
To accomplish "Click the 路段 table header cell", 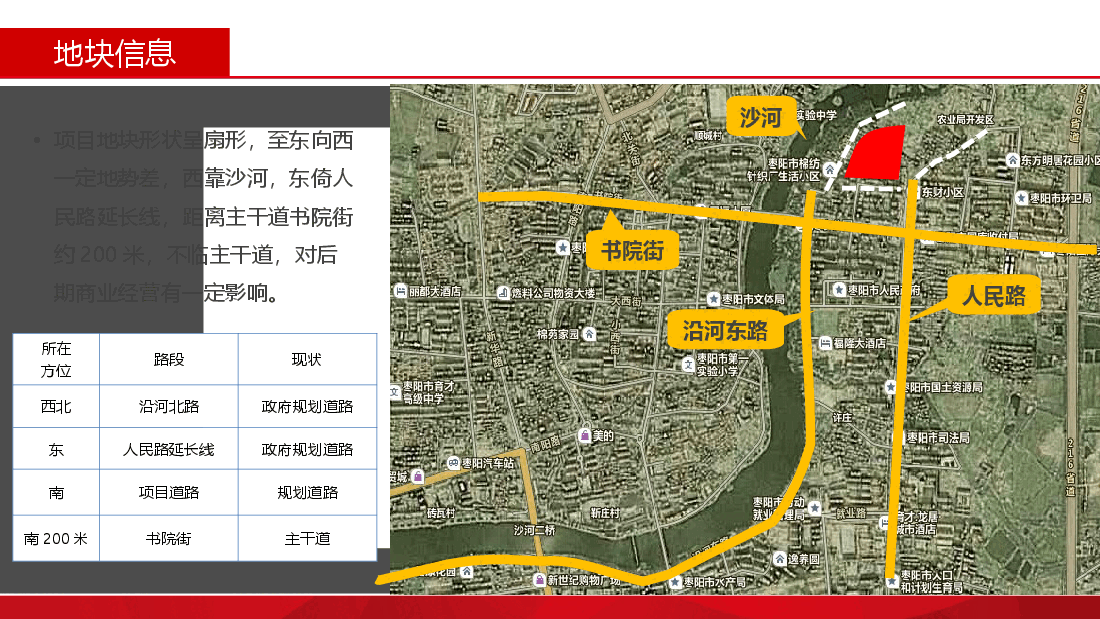I will [x=168, y=359].
